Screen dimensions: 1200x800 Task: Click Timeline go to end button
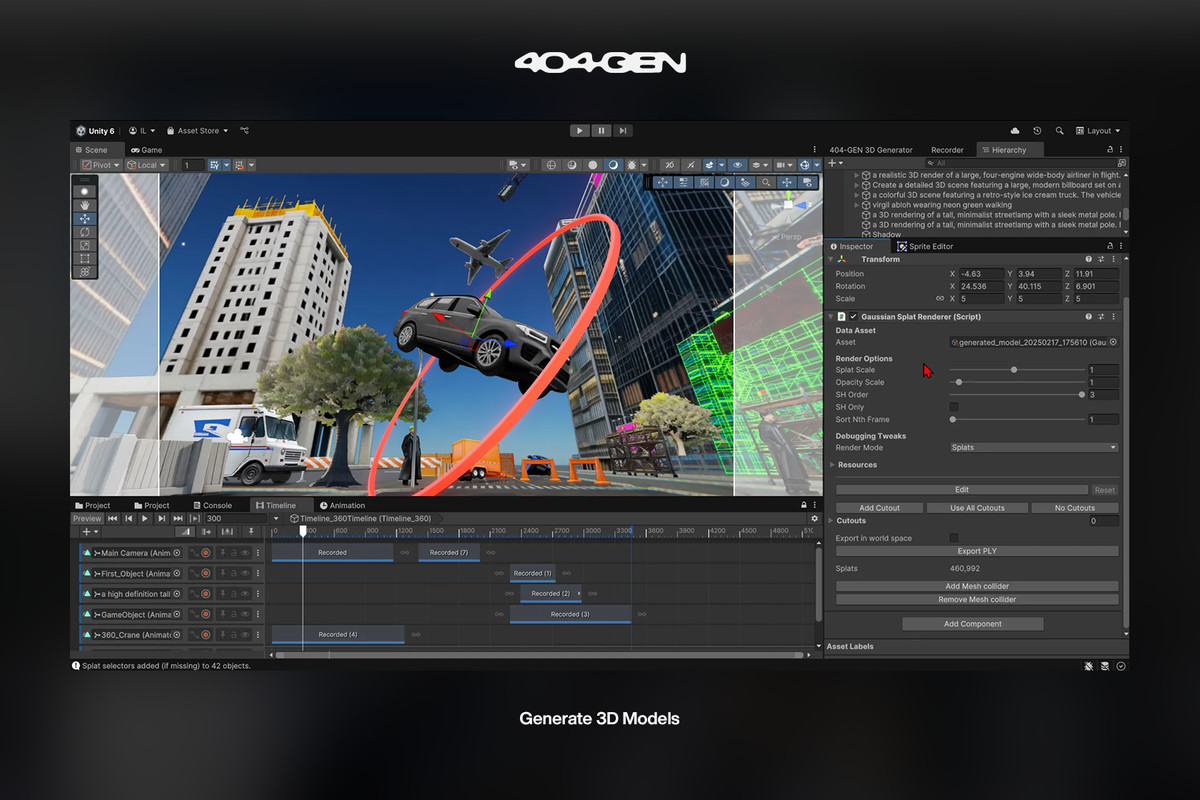click(x=178, y=518)
